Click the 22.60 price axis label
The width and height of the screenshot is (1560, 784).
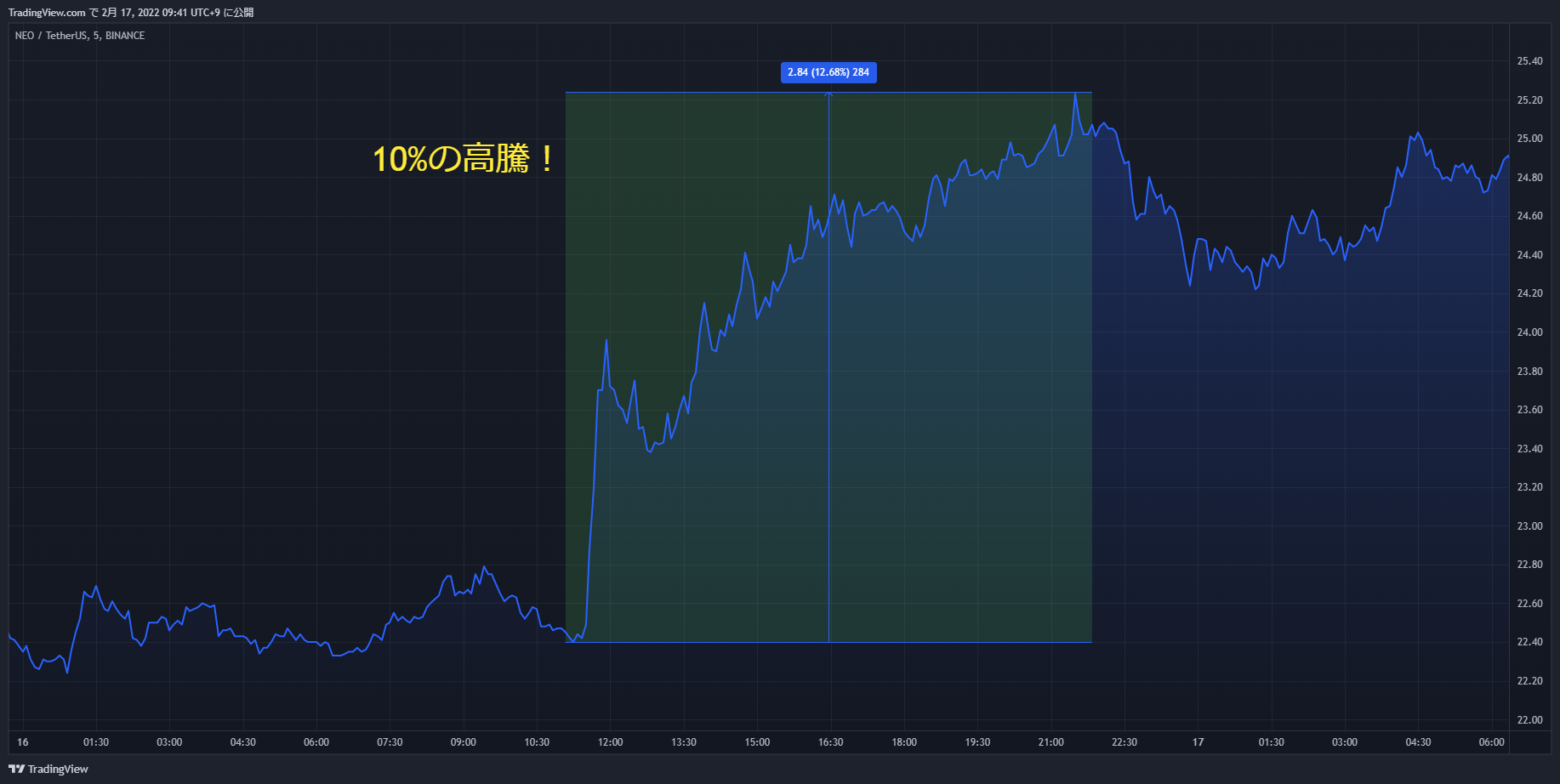click(x=1529, y=604)
